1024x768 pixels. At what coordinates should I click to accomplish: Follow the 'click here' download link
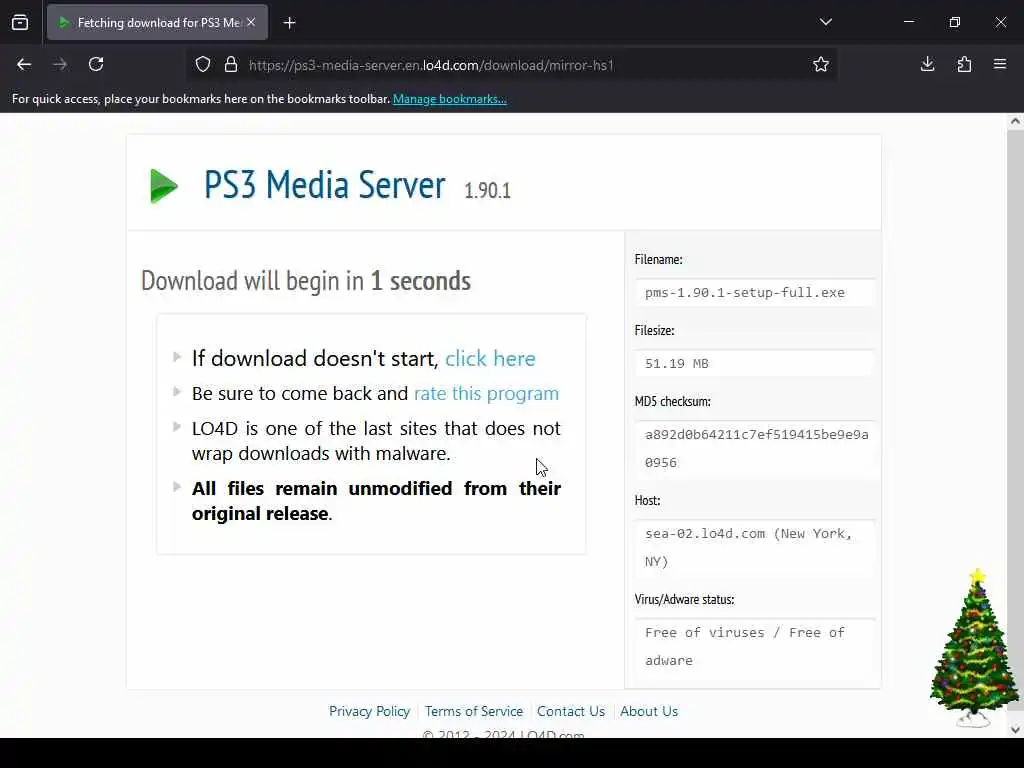point(490,359)
